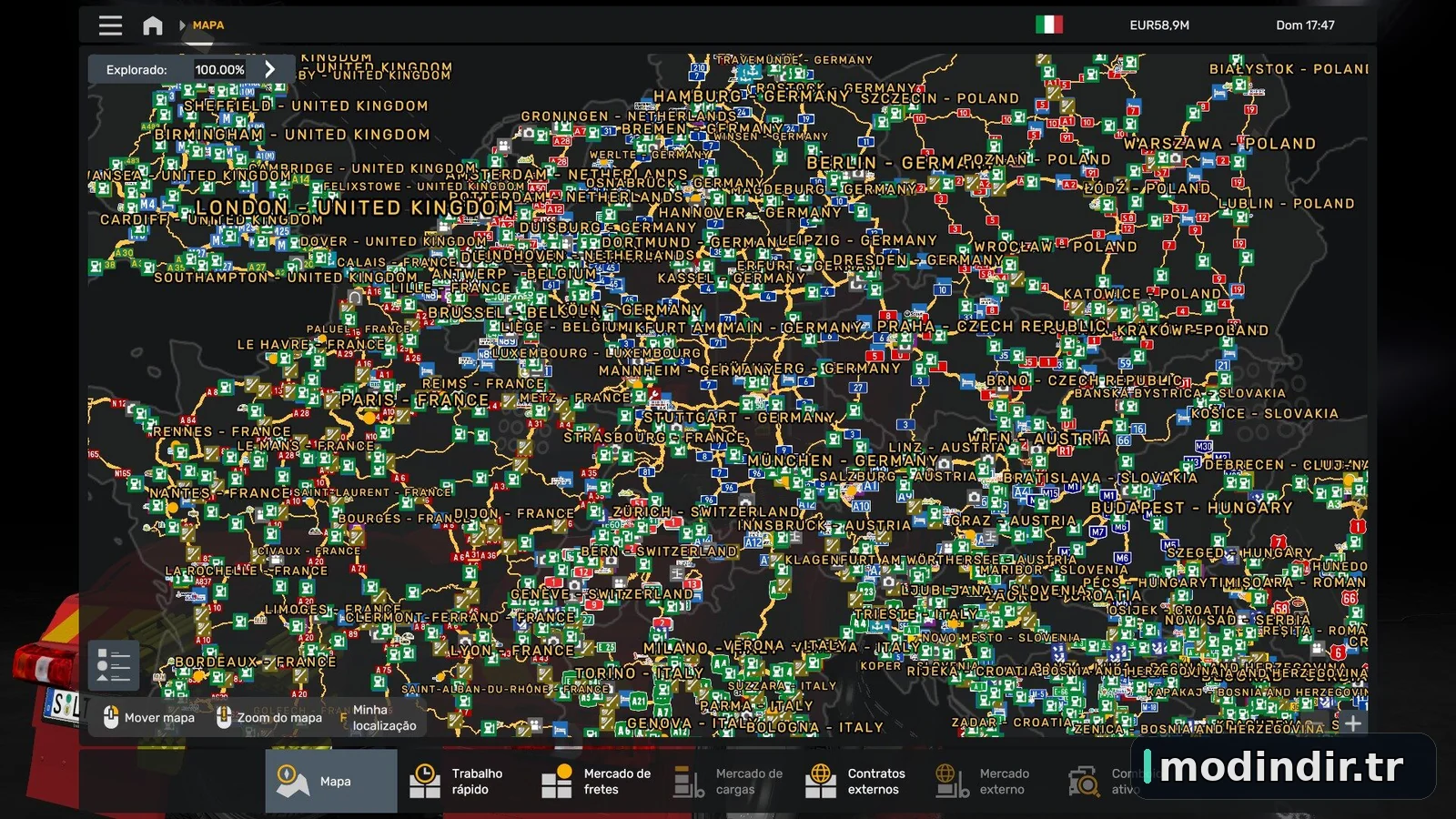The width and height of the screenshot is (1456, 819).
Task: Click the LUBLIN - POLAND label
Action: point(1287,203)
